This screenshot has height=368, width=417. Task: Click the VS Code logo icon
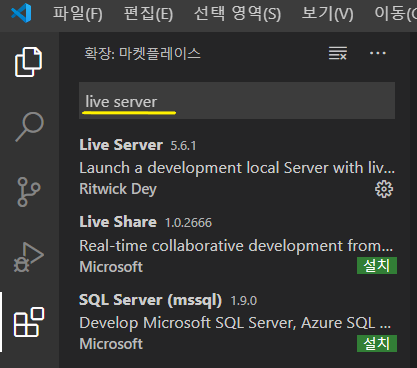point(21,13)
